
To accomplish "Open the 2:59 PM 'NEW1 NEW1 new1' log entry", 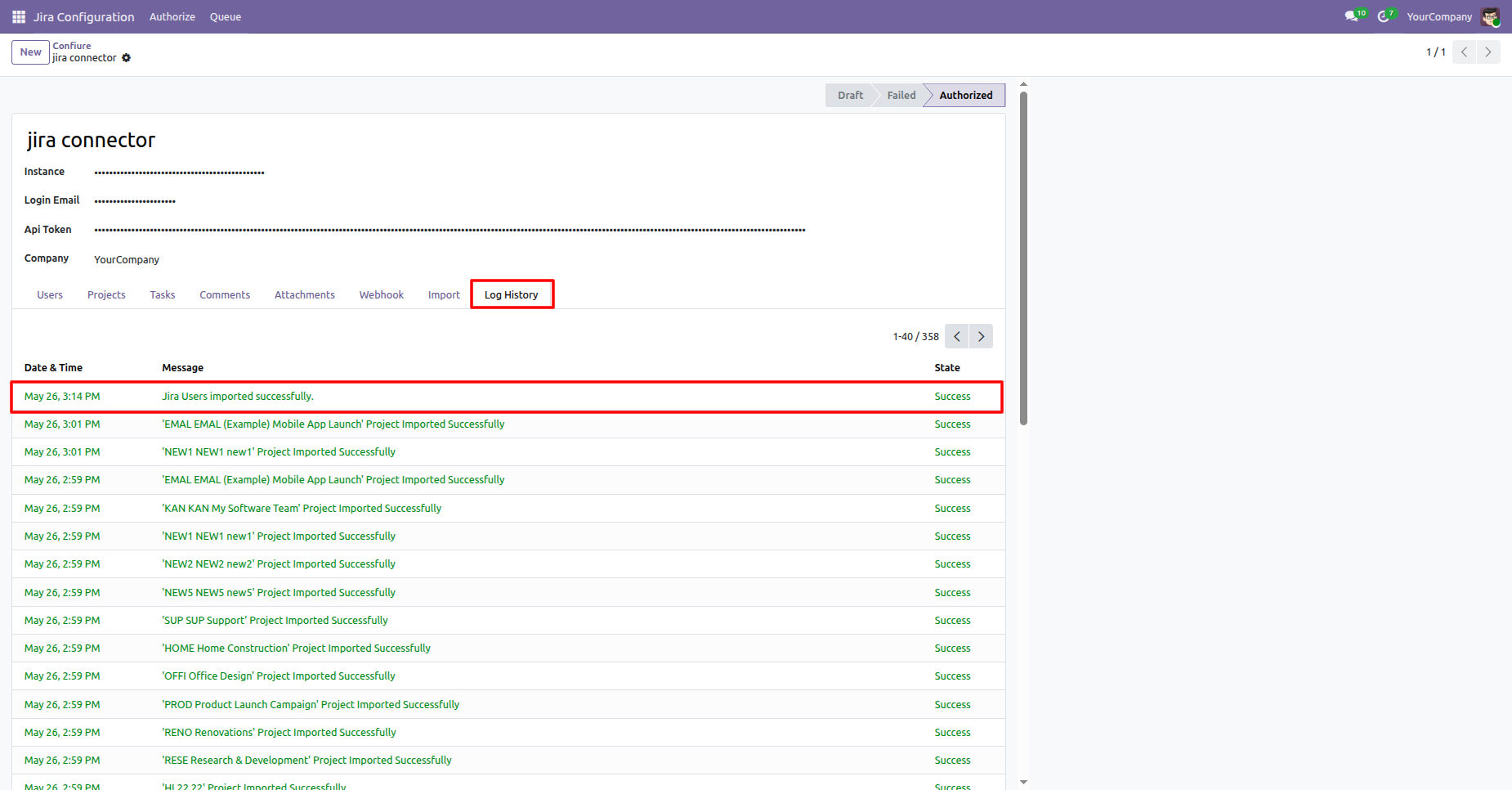I will click(508, 536).
